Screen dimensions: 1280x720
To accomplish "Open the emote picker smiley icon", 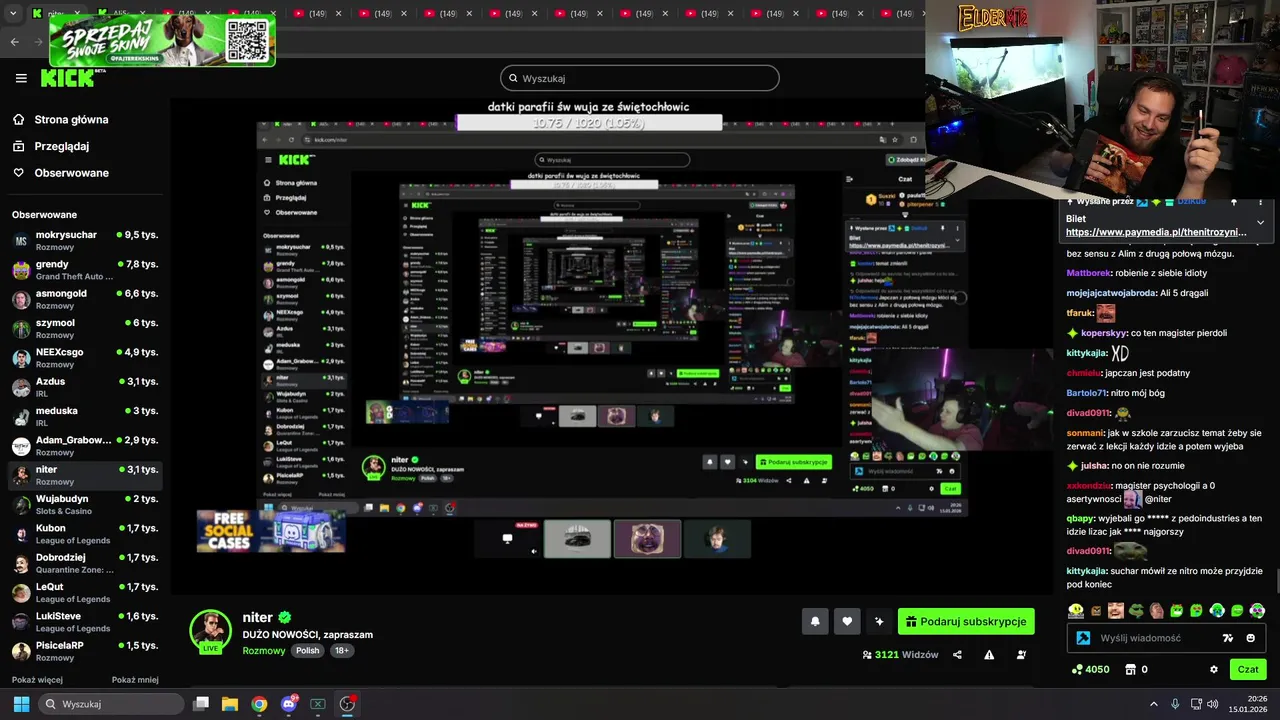I will (1251, 638).
